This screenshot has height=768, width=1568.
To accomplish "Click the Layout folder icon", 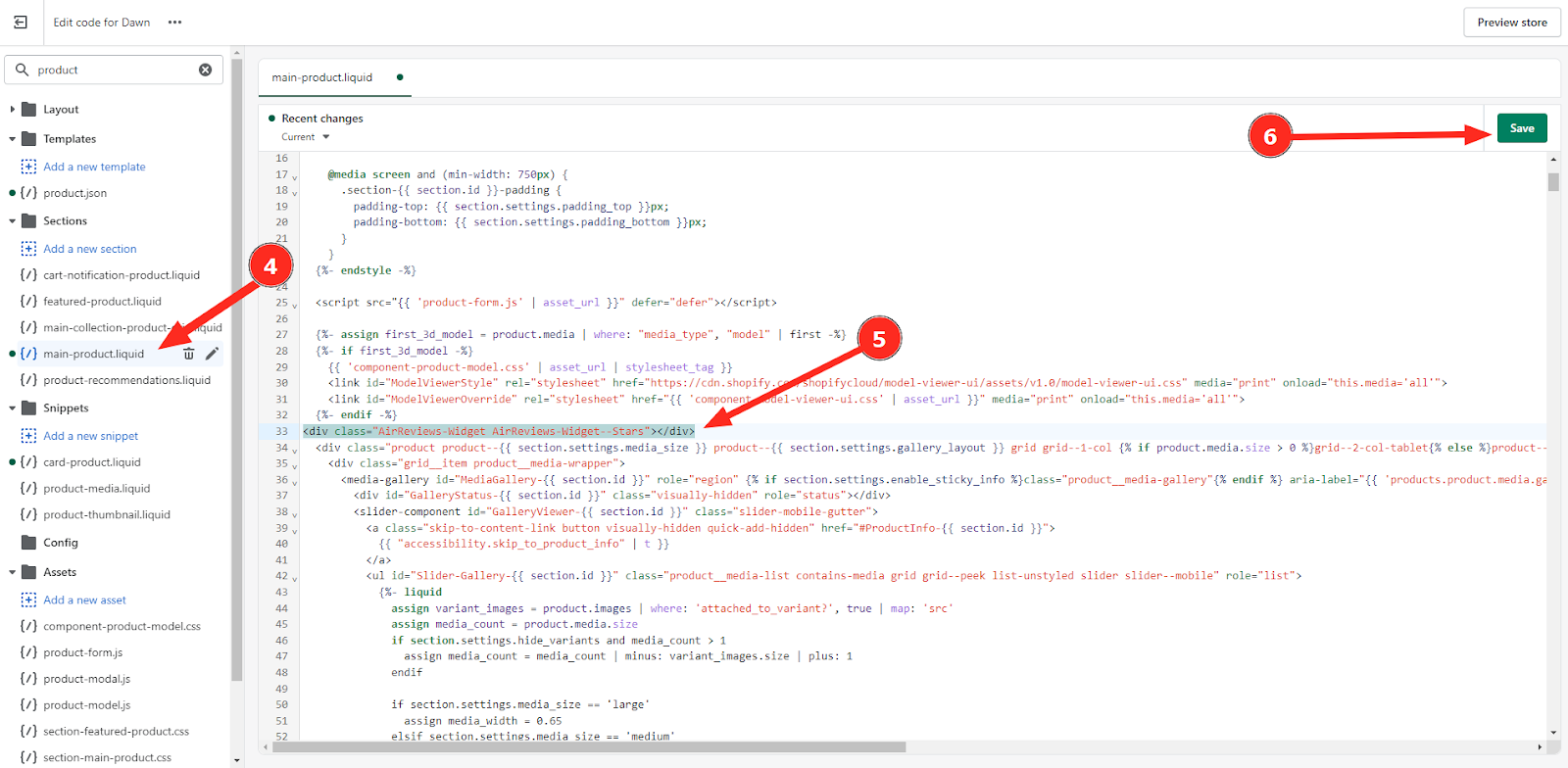I will point(28,110).
